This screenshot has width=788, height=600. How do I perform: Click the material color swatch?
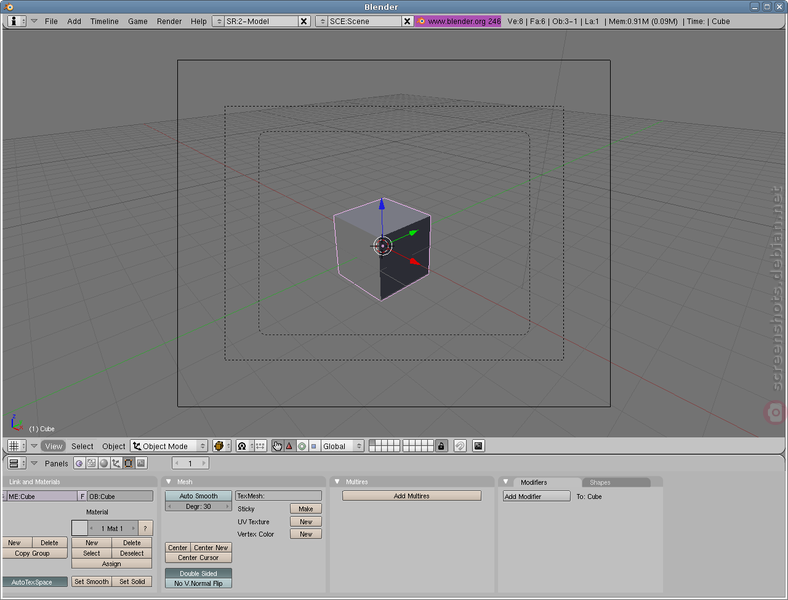[x=79, y=528]
